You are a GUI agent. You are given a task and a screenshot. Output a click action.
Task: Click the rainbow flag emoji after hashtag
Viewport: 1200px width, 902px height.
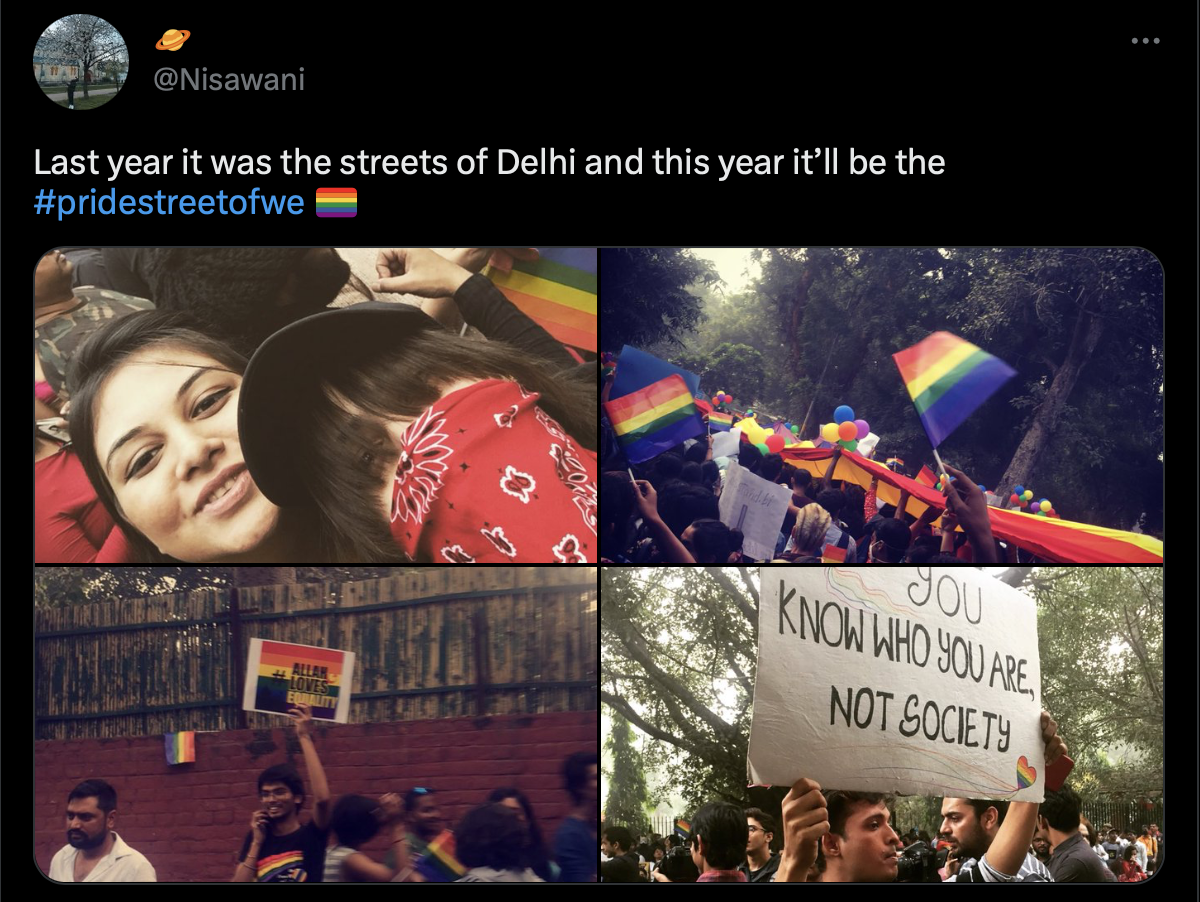point(336,203)
